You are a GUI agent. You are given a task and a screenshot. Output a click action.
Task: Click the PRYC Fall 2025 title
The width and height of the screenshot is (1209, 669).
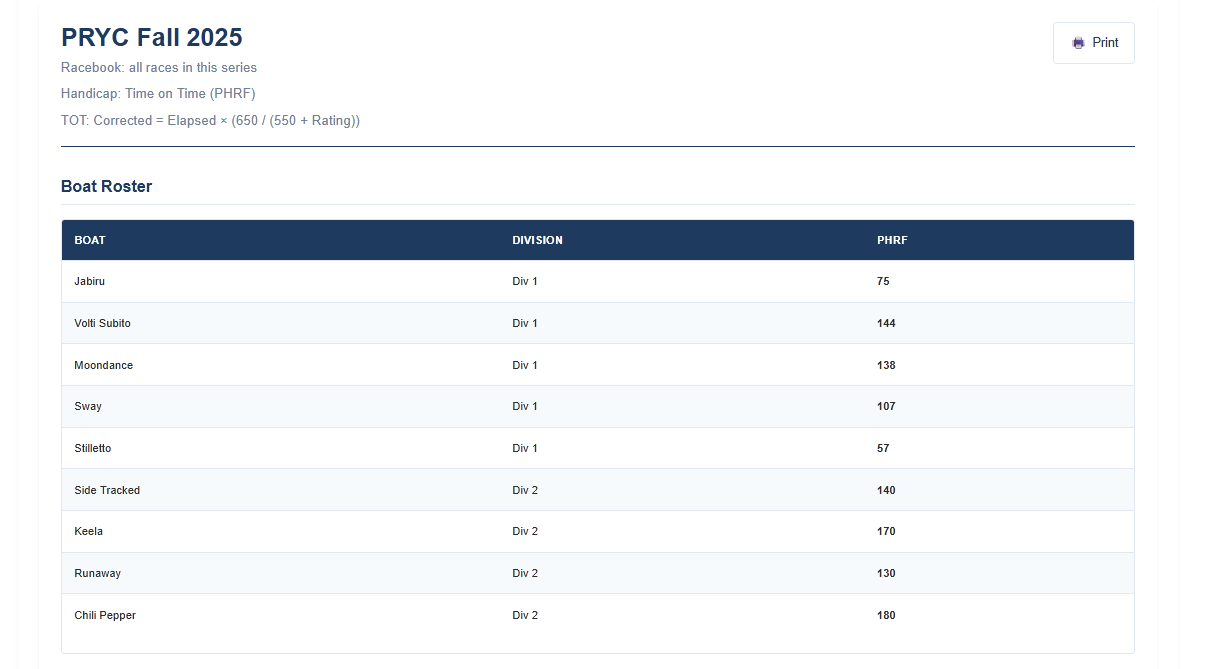point(152,37)
